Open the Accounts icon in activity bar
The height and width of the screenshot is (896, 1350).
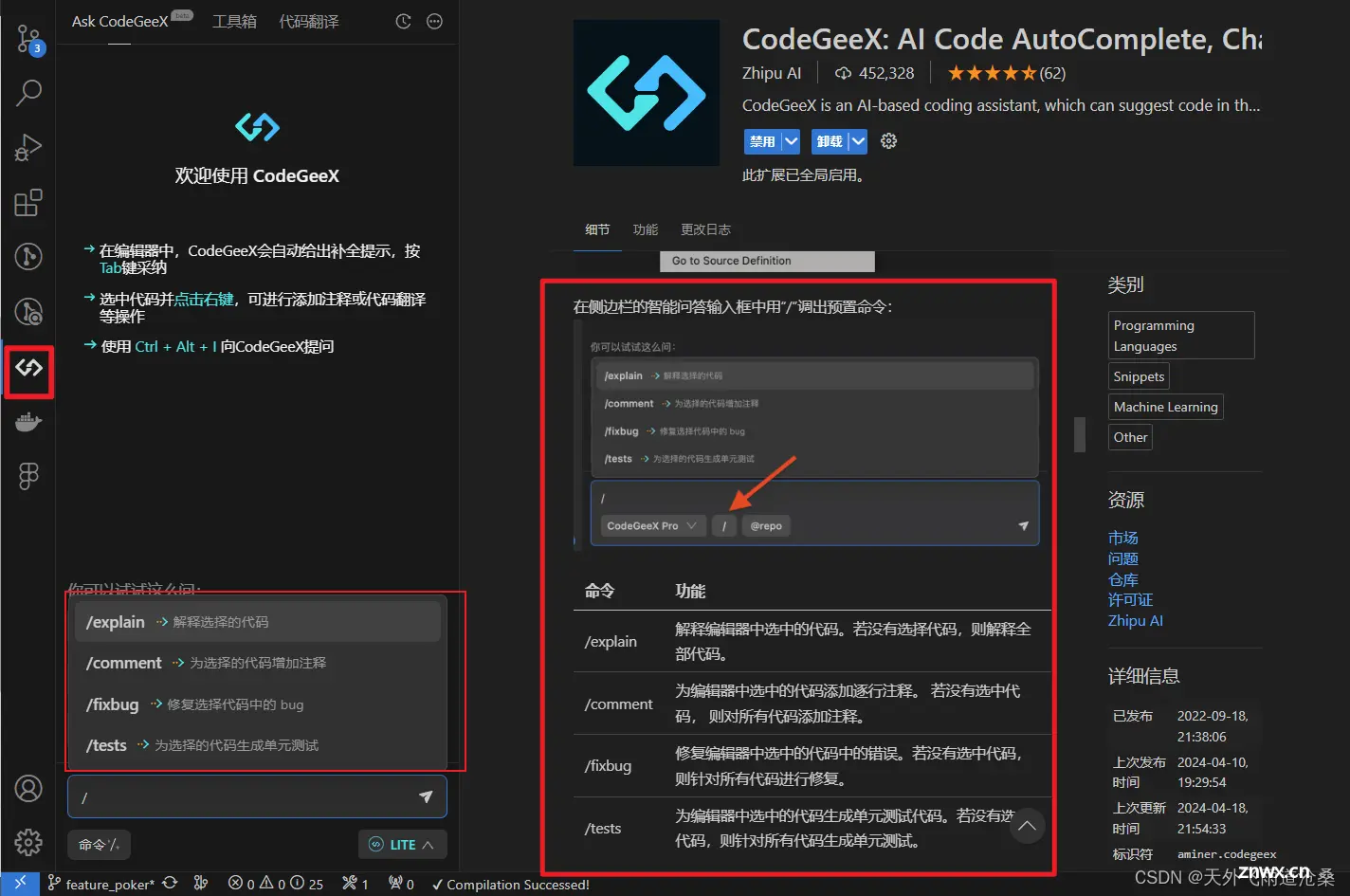28,788
